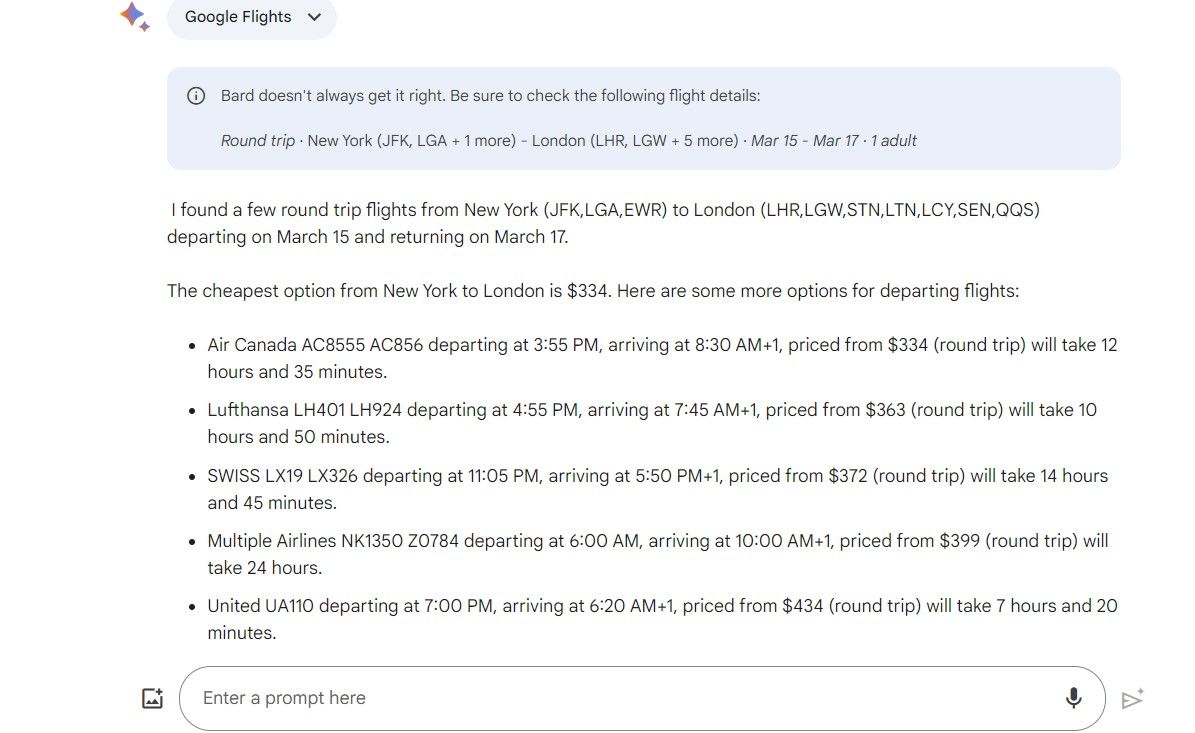Click the "I found a few round trip flights" paragraph
Screen dimensions: 1195x733
click(605, 224)
